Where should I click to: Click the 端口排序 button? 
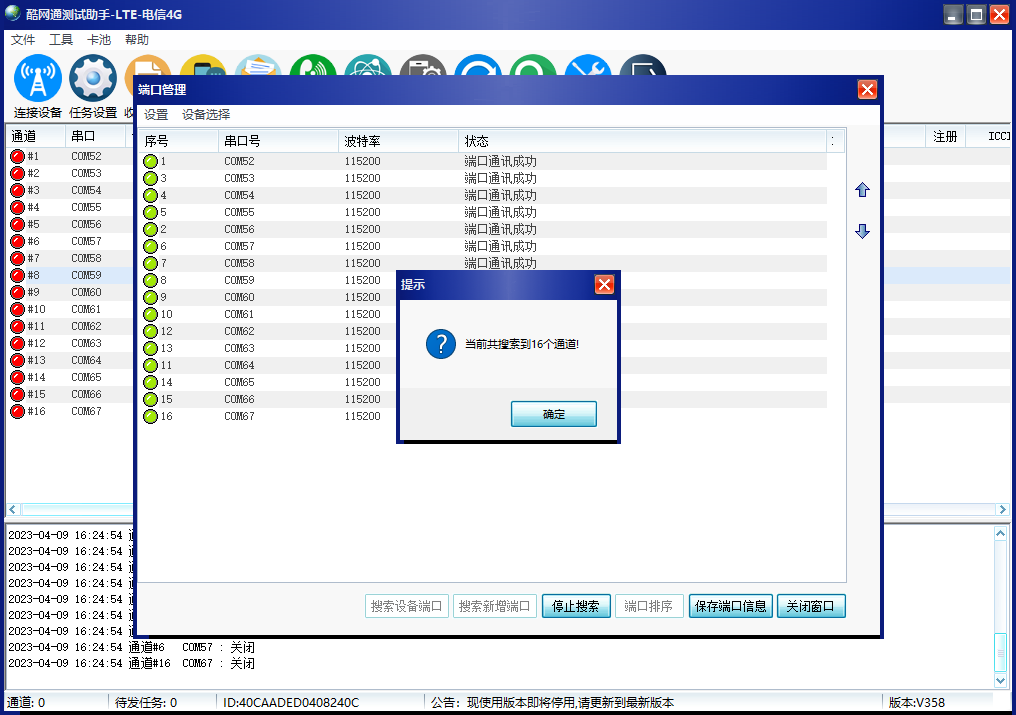(649, 606)
